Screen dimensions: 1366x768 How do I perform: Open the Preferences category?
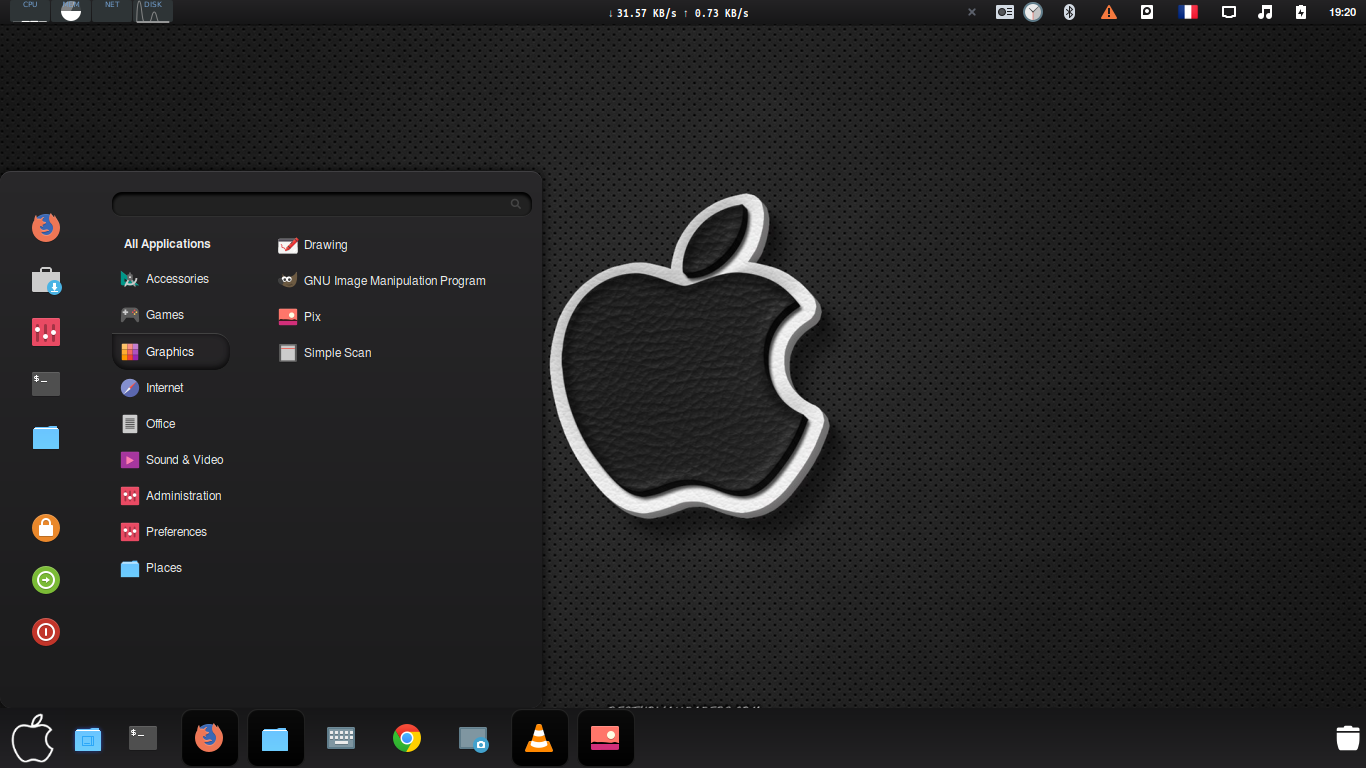tap(170, 532)
